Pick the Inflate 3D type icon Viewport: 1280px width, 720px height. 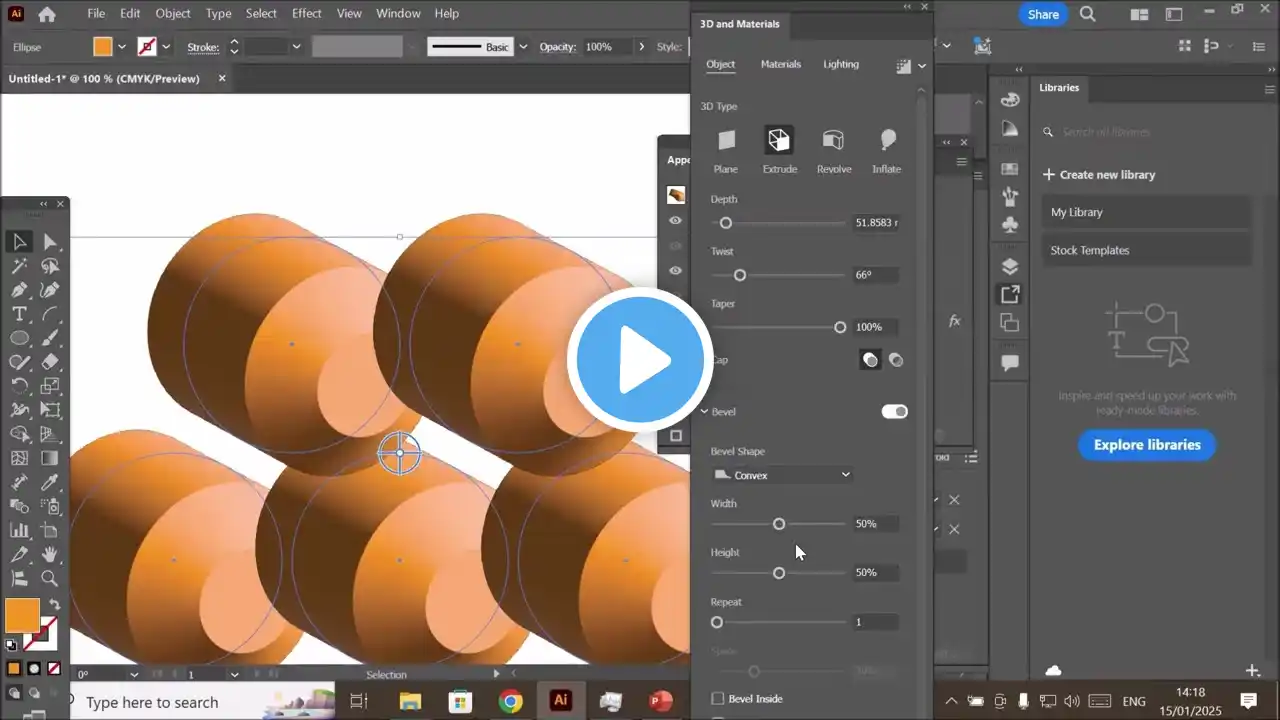(x=886, y=141)
